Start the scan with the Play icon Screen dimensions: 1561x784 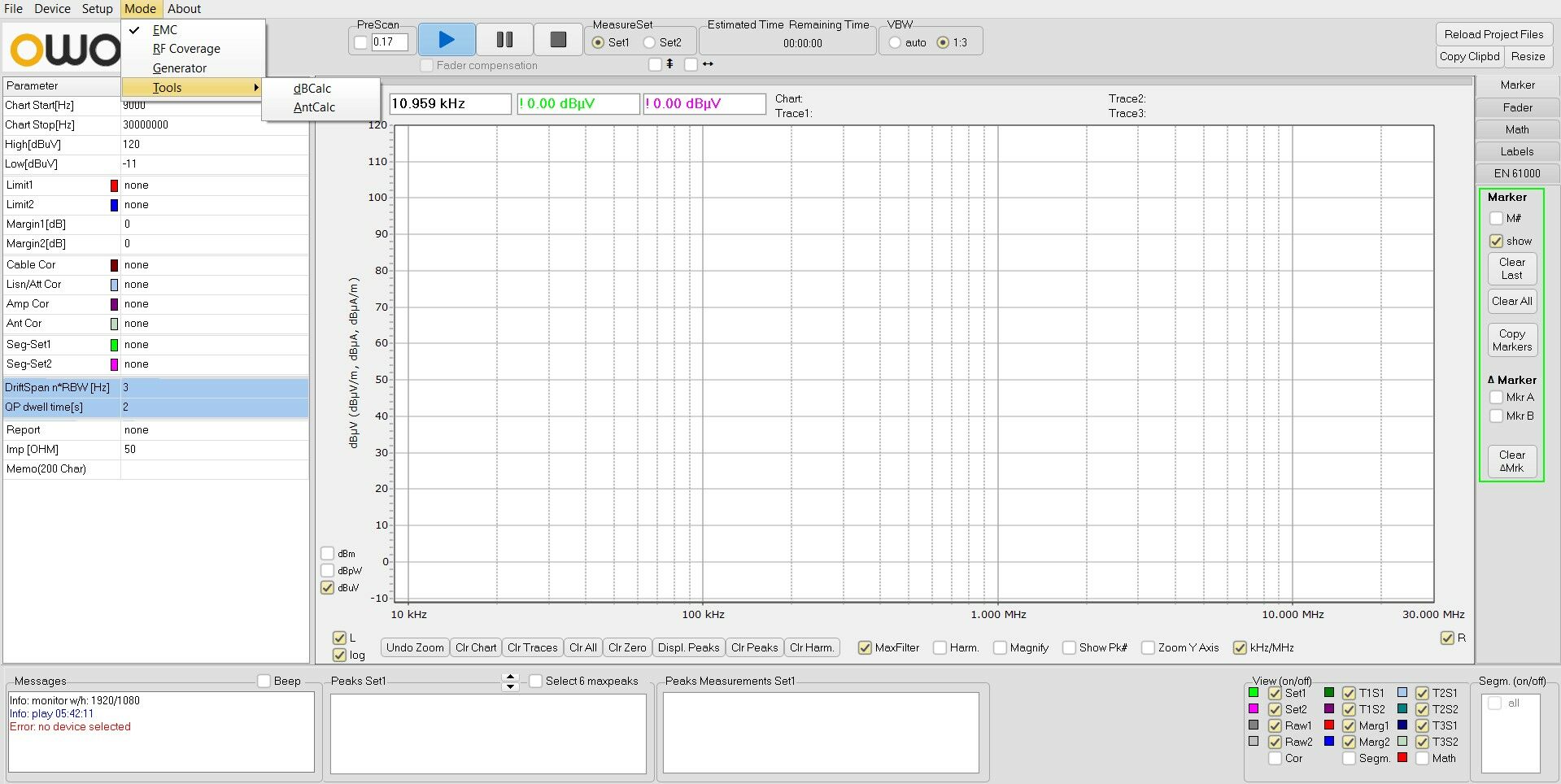[x=446, y=38]
